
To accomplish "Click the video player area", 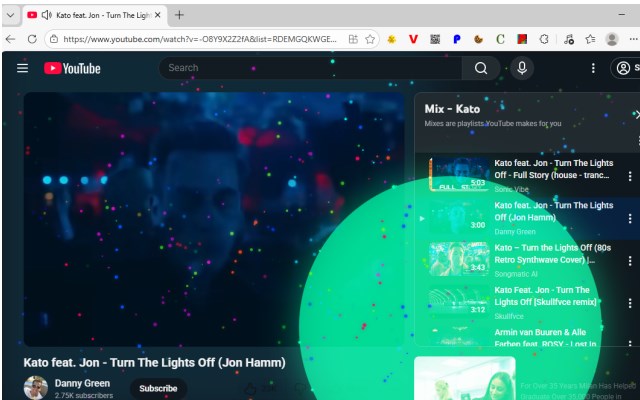I will 214,219.
